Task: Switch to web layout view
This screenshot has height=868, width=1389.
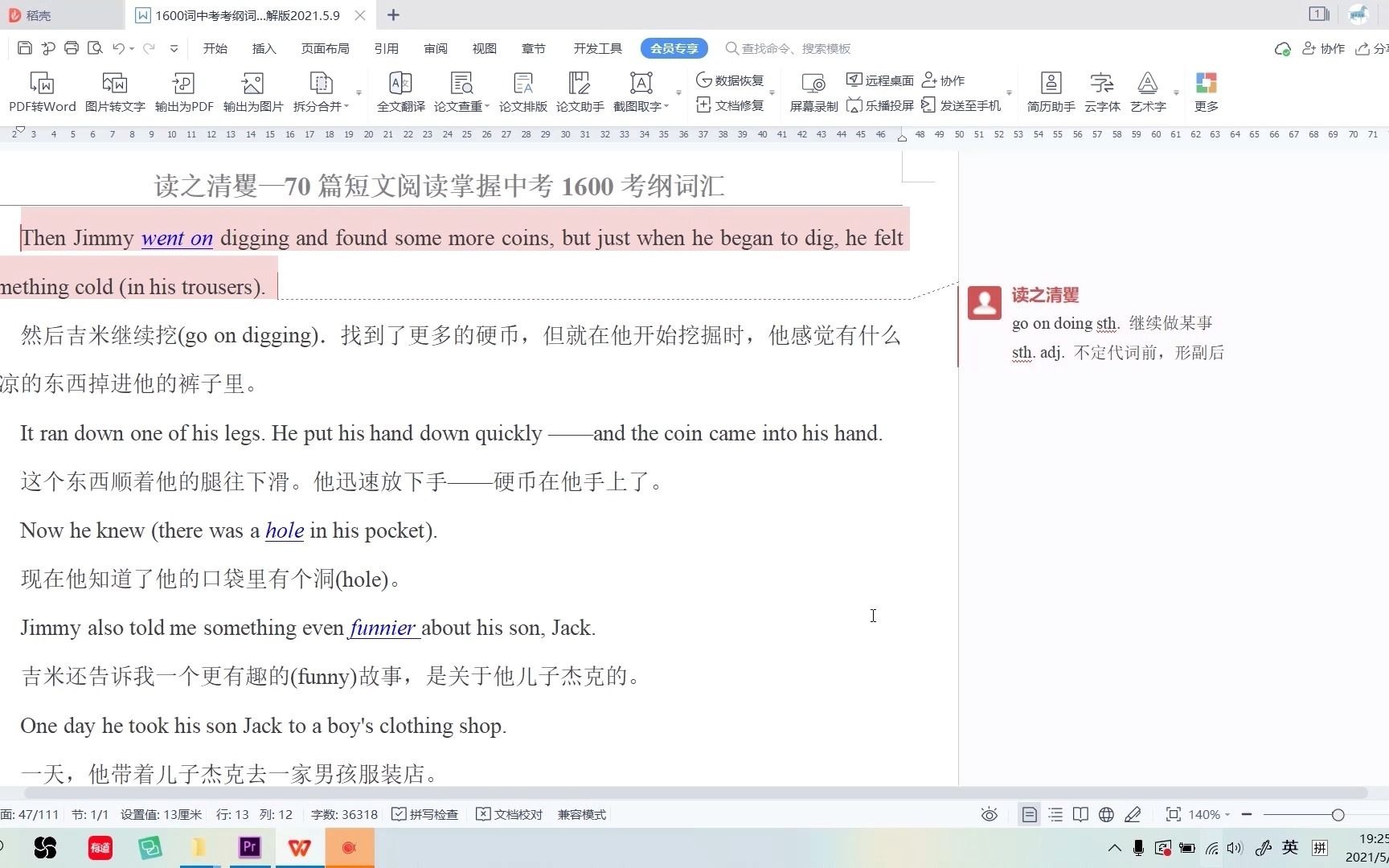Action: pos(1107,814)
